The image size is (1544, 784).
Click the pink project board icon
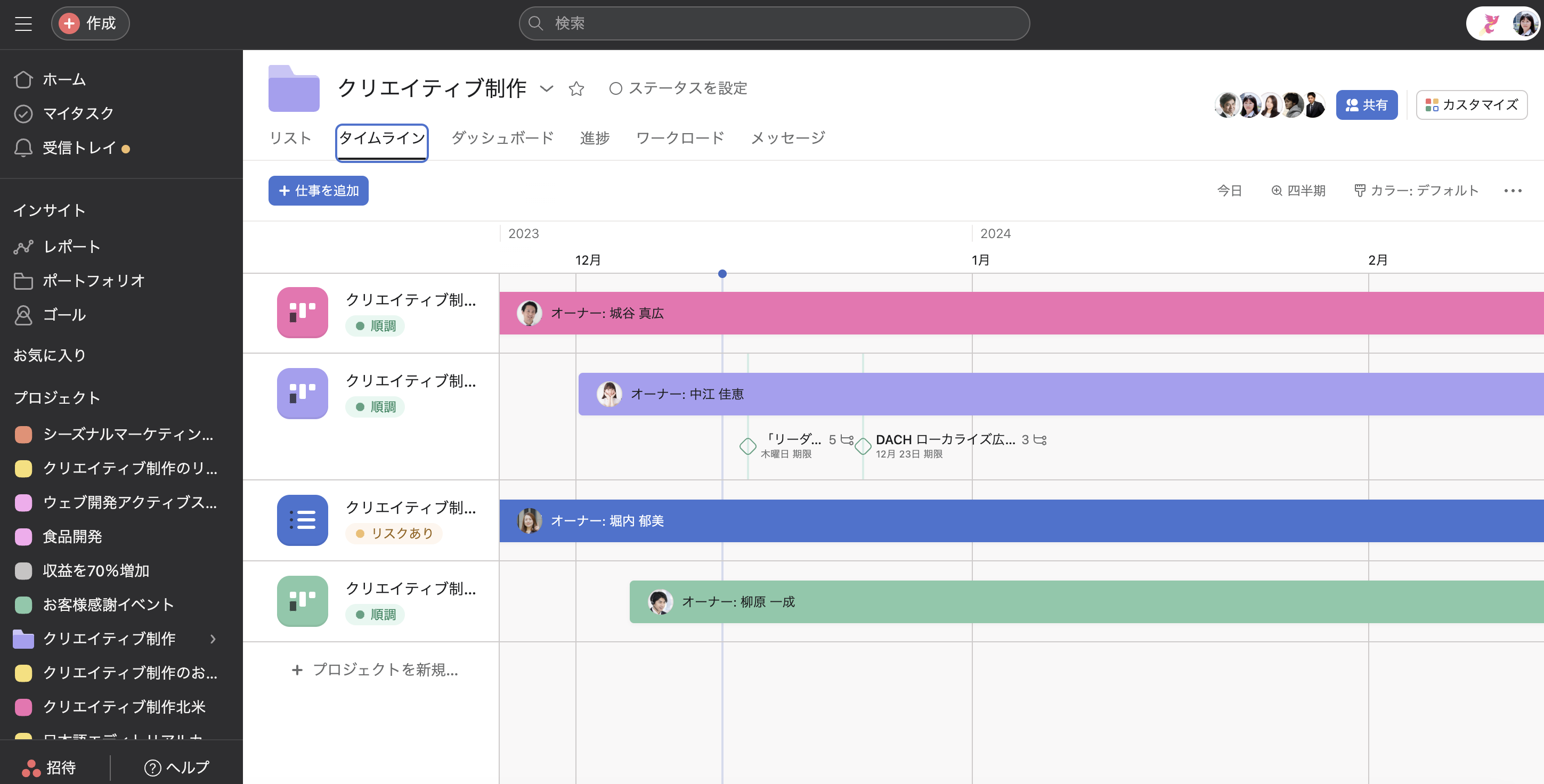pos(302,312)
